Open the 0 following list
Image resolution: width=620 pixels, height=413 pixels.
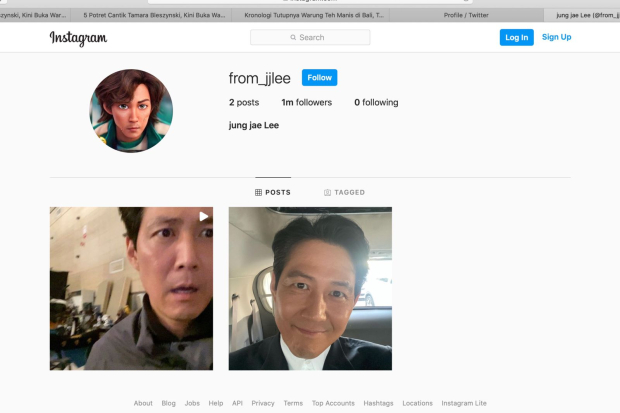(376, 102)
